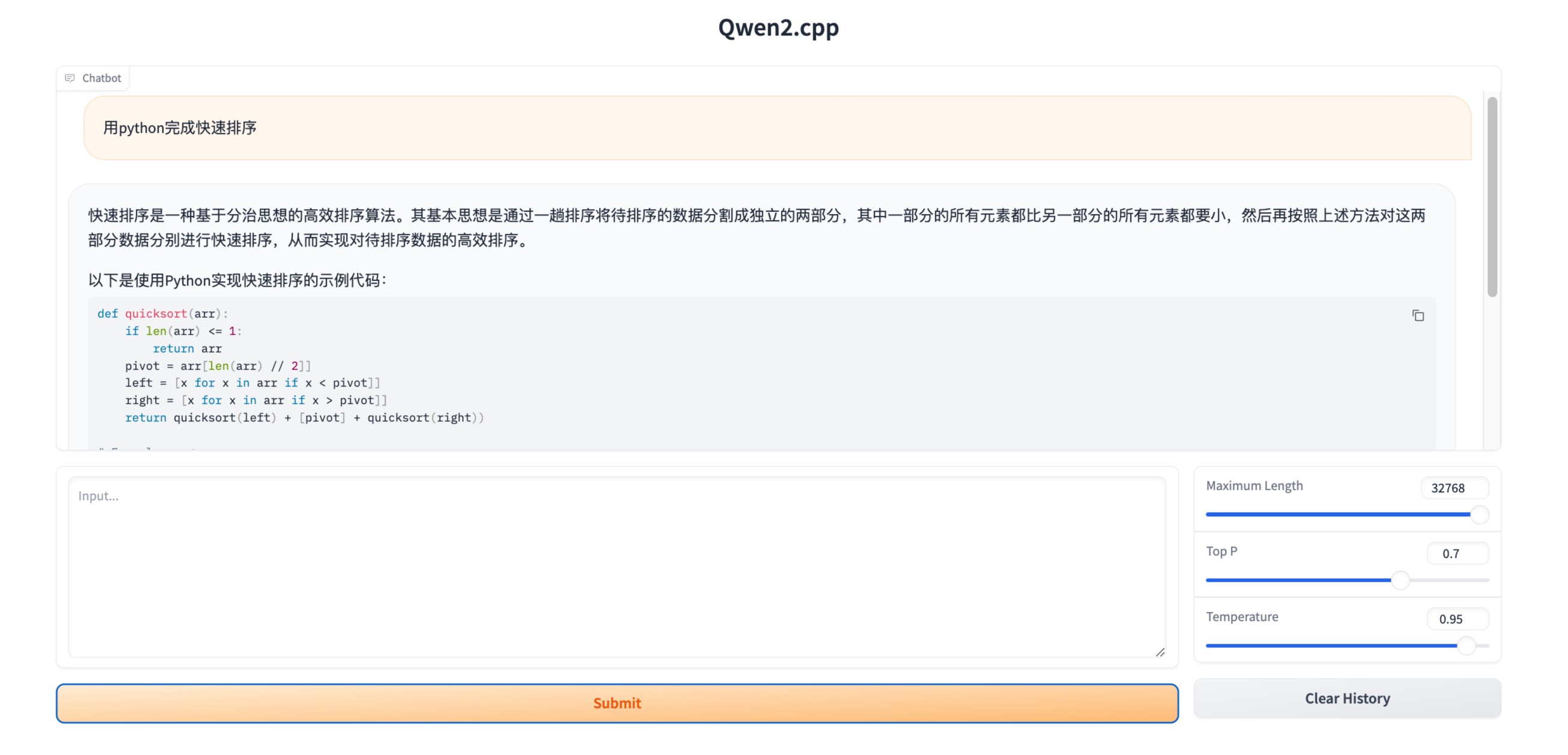Click the user message bubble about python

click(777, 128)
